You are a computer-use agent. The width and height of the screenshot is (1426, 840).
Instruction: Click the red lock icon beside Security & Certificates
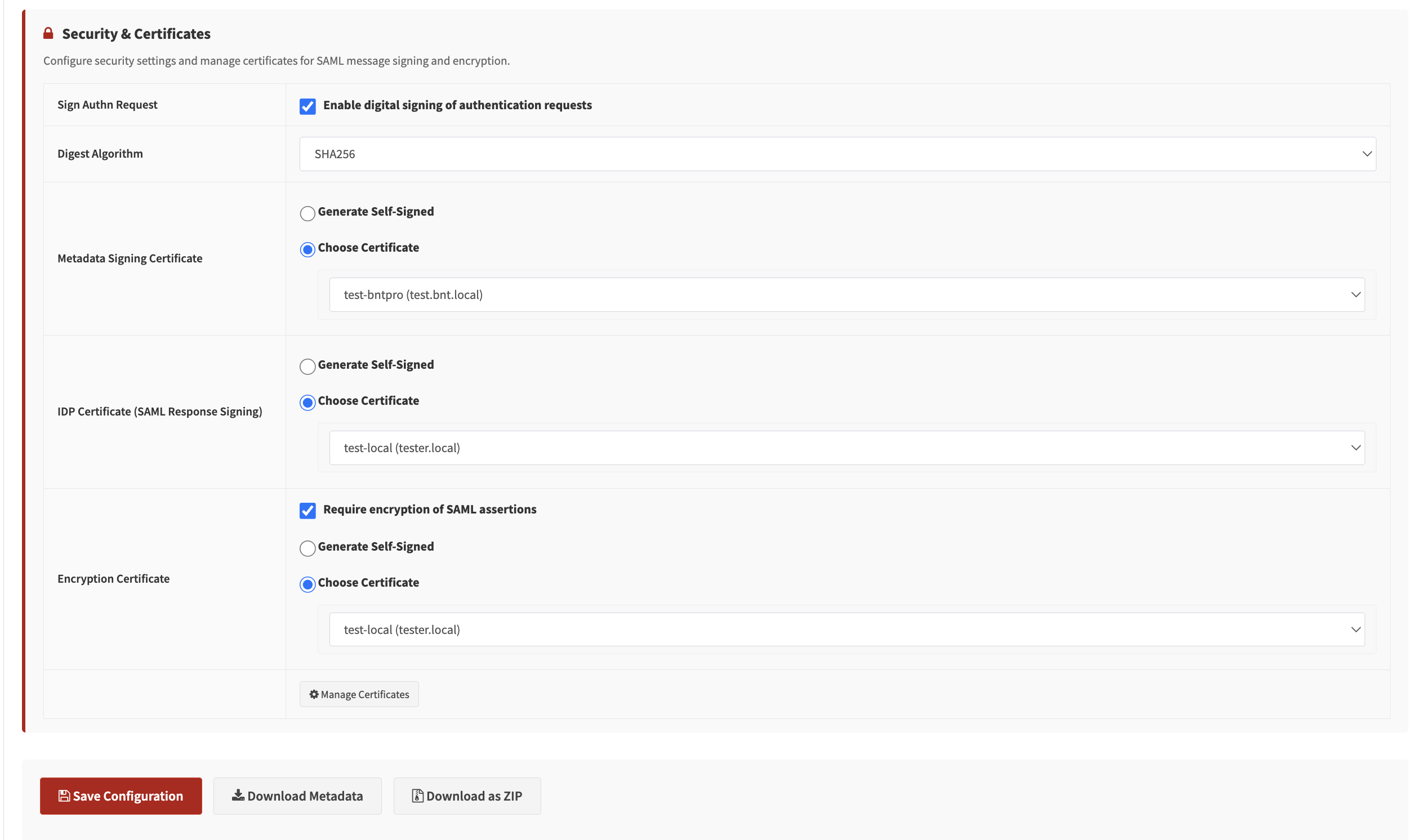[48, 33]
